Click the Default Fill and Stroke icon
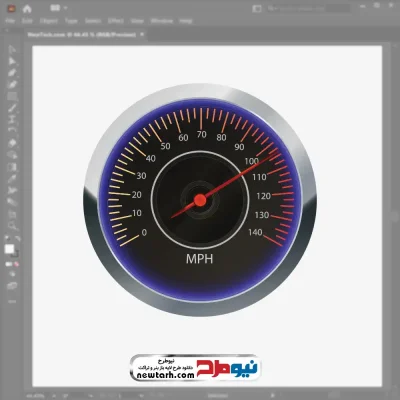 tap(7, 239)
